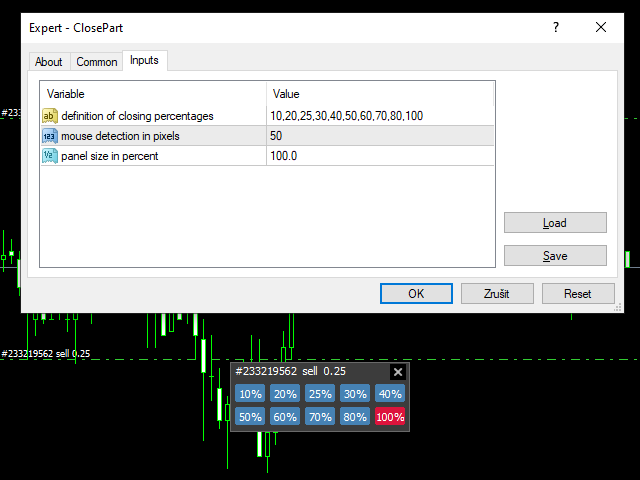Close 60% of the sell position
The width and height of the screenshot is (640, 480).
coord(285,417)
